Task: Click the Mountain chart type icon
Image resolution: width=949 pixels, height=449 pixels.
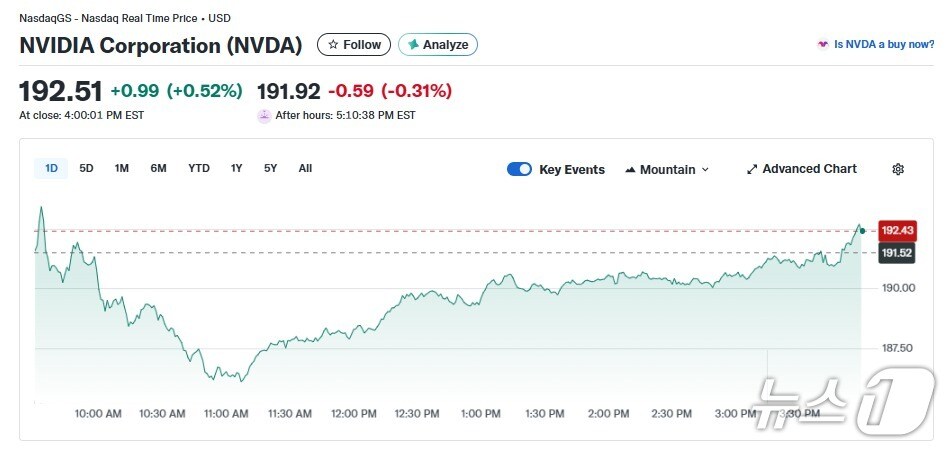Action: [x=630, y=170]
